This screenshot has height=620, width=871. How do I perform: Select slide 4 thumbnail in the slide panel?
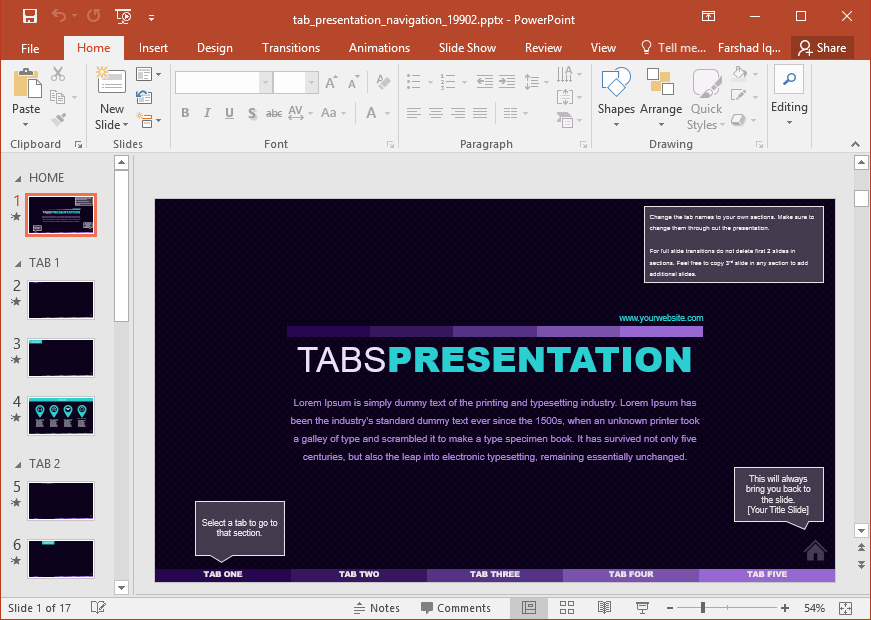click(x=60, y=415)
